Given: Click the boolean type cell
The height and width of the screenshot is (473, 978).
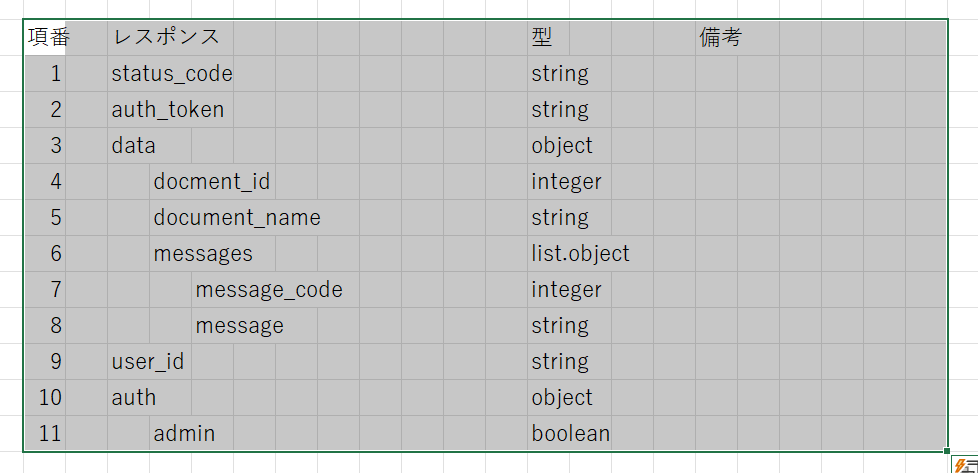Looking at the screenshot, I should click(570, 434).
